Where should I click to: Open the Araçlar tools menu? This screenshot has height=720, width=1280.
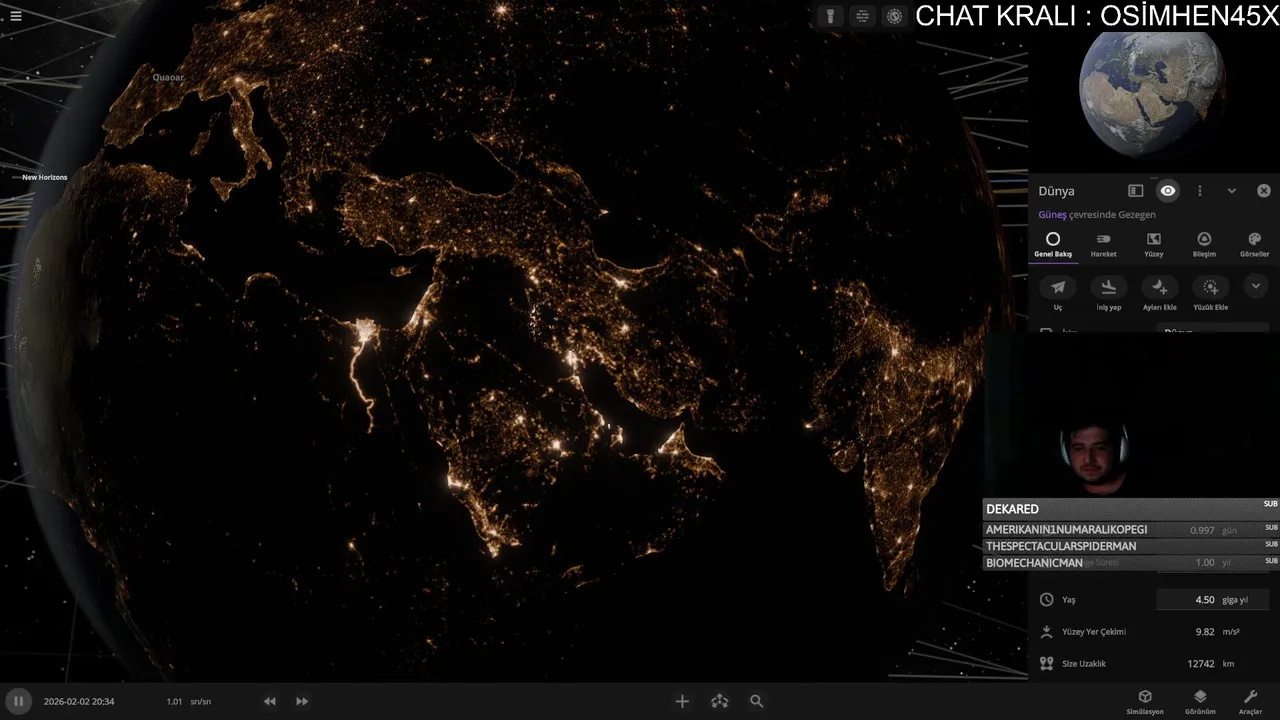point(1250,701)
